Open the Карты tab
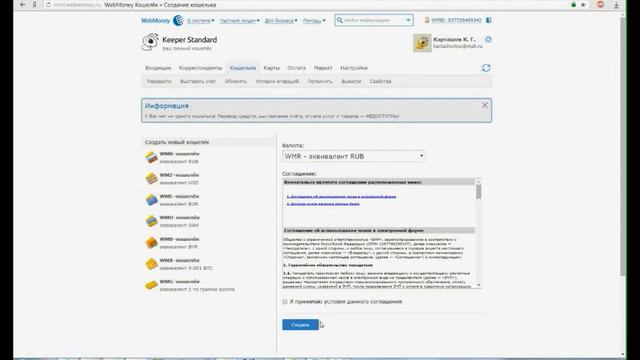The width and height of the screenshot is (640, 360). 271,68
